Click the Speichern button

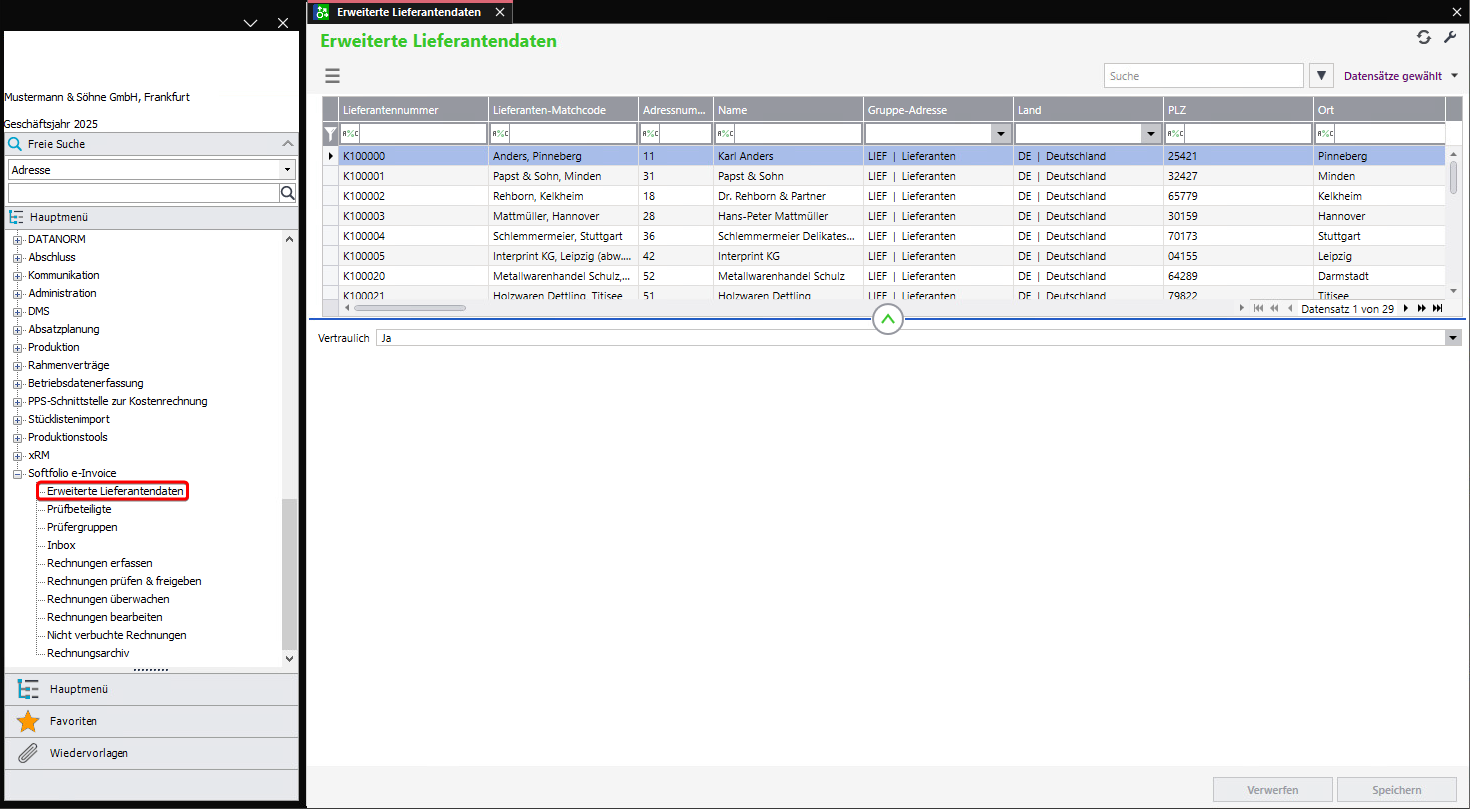1396,790
